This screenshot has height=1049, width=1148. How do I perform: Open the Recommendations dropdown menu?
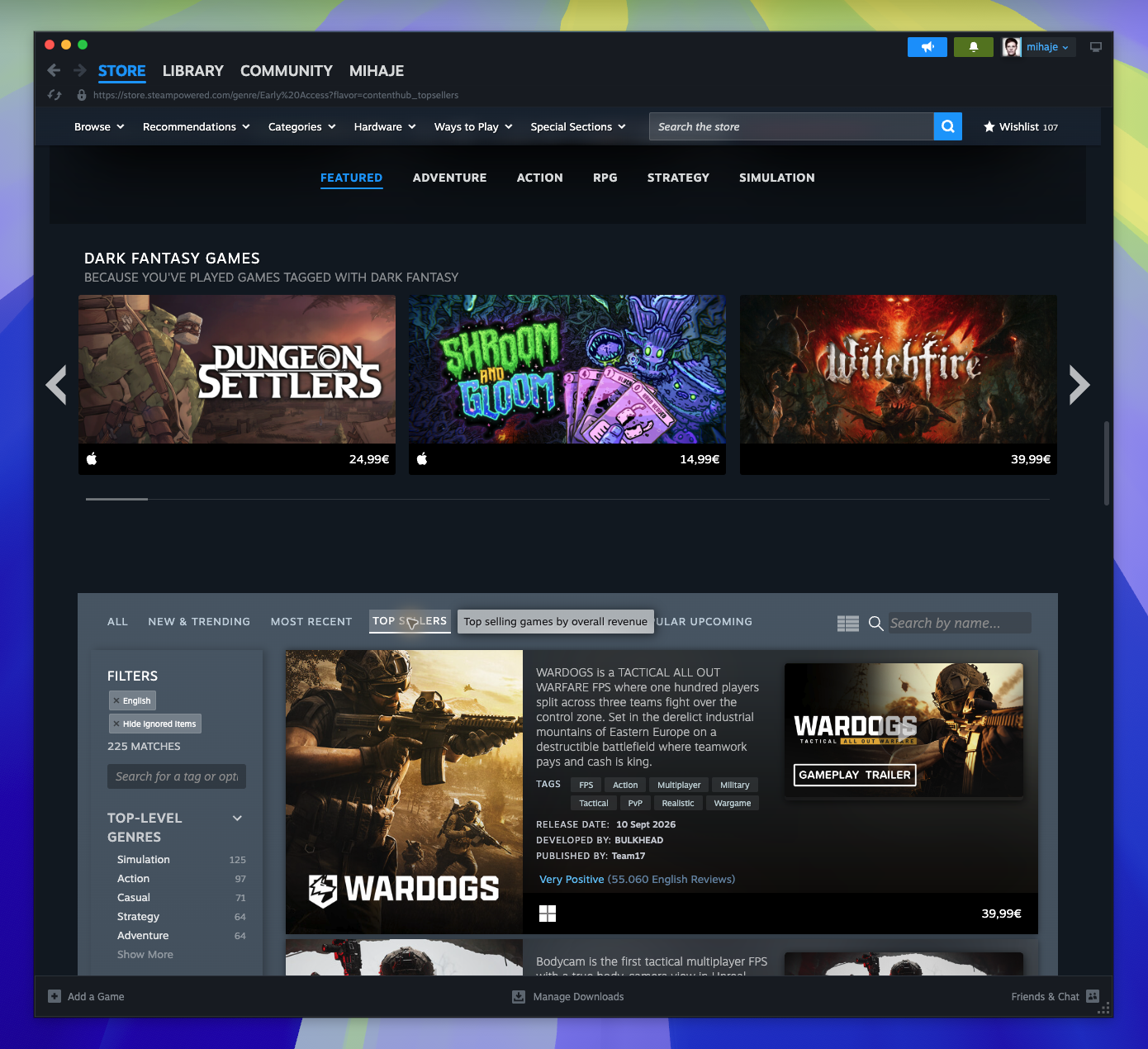(x=197, y=126)
